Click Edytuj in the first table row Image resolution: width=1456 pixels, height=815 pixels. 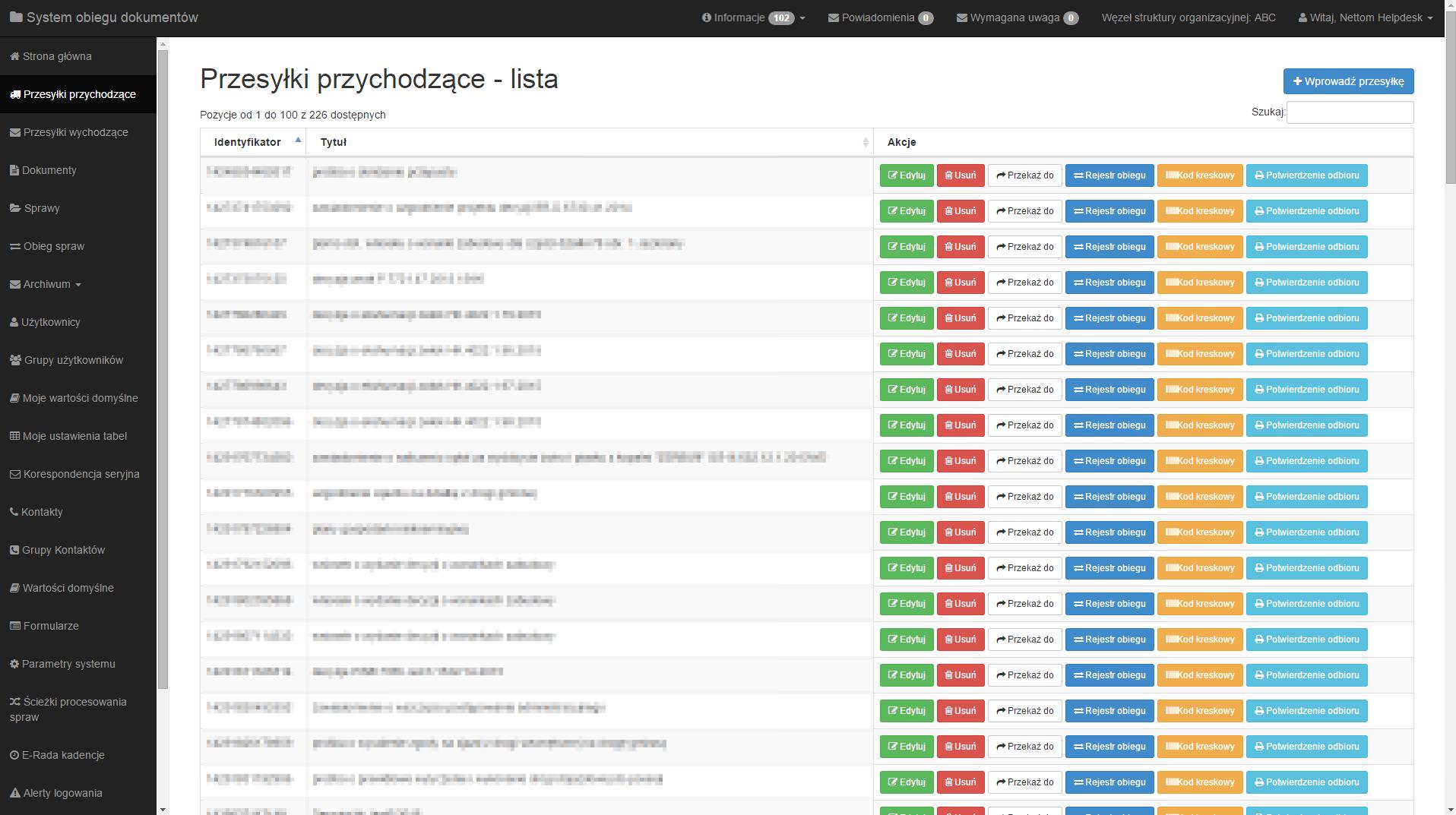pos(907,175)
